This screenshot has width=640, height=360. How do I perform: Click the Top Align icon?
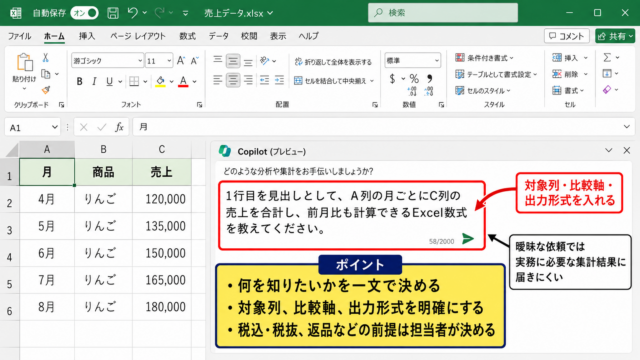click(218, 61)
